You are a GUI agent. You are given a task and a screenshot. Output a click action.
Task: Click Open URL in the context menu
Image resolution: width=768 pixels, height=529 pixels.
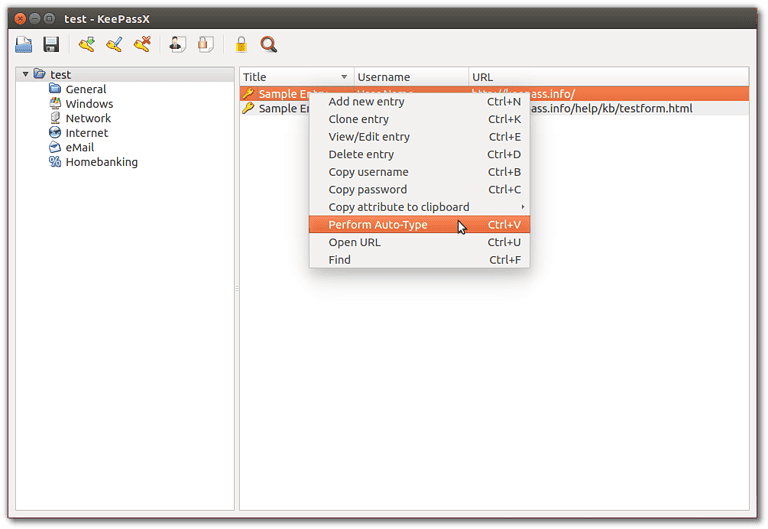click(x=354, y=242)
